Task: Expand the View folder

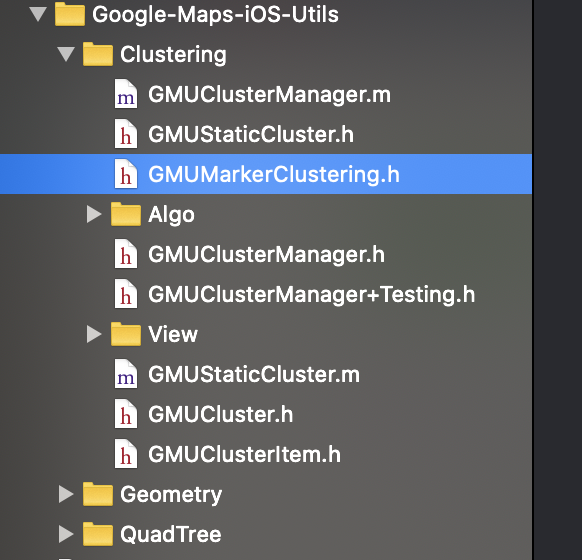Action: pyautogui.click(x=94, y=334)
